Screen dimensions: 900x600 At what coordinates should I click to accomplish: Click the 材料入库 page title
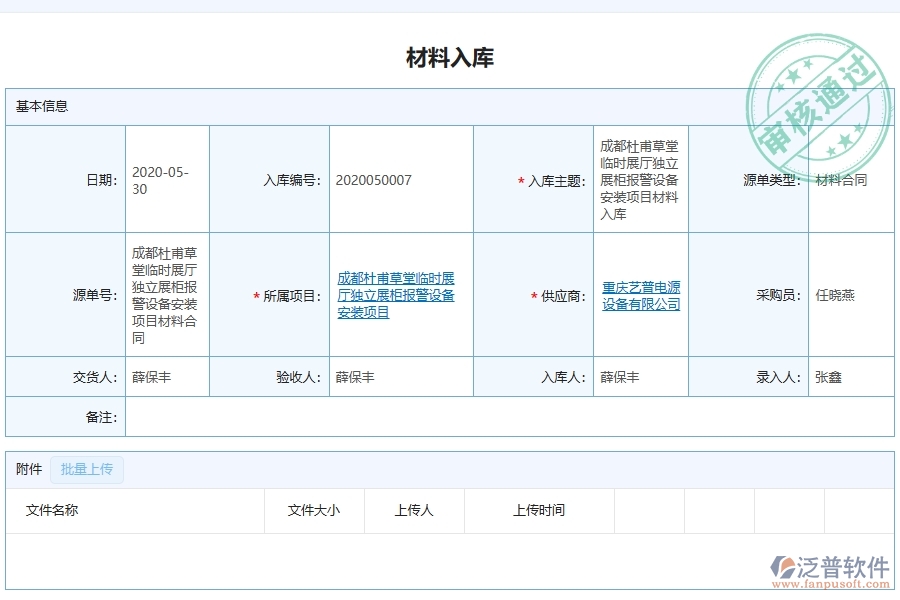449,57
